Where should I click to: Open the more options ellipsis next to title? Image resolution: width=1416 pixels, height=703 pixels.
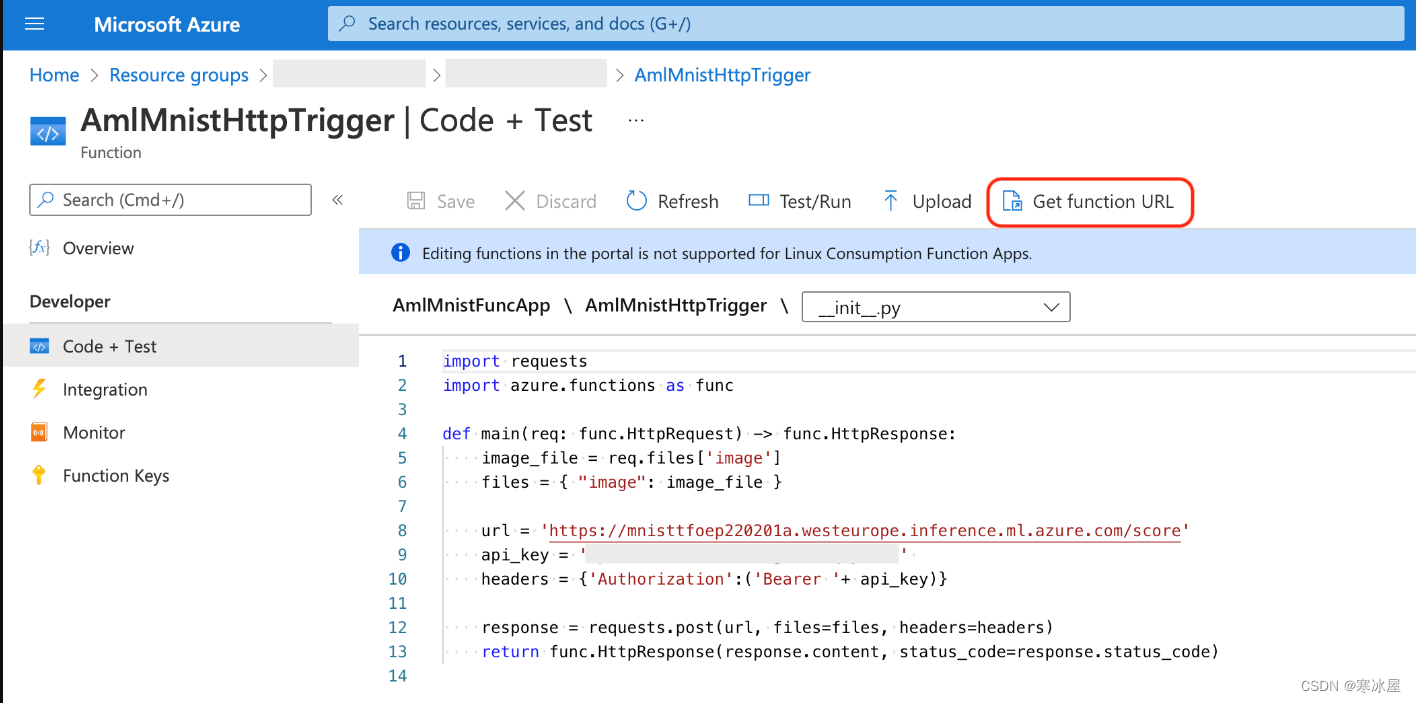pyautogui.click(x=636, y=120)
